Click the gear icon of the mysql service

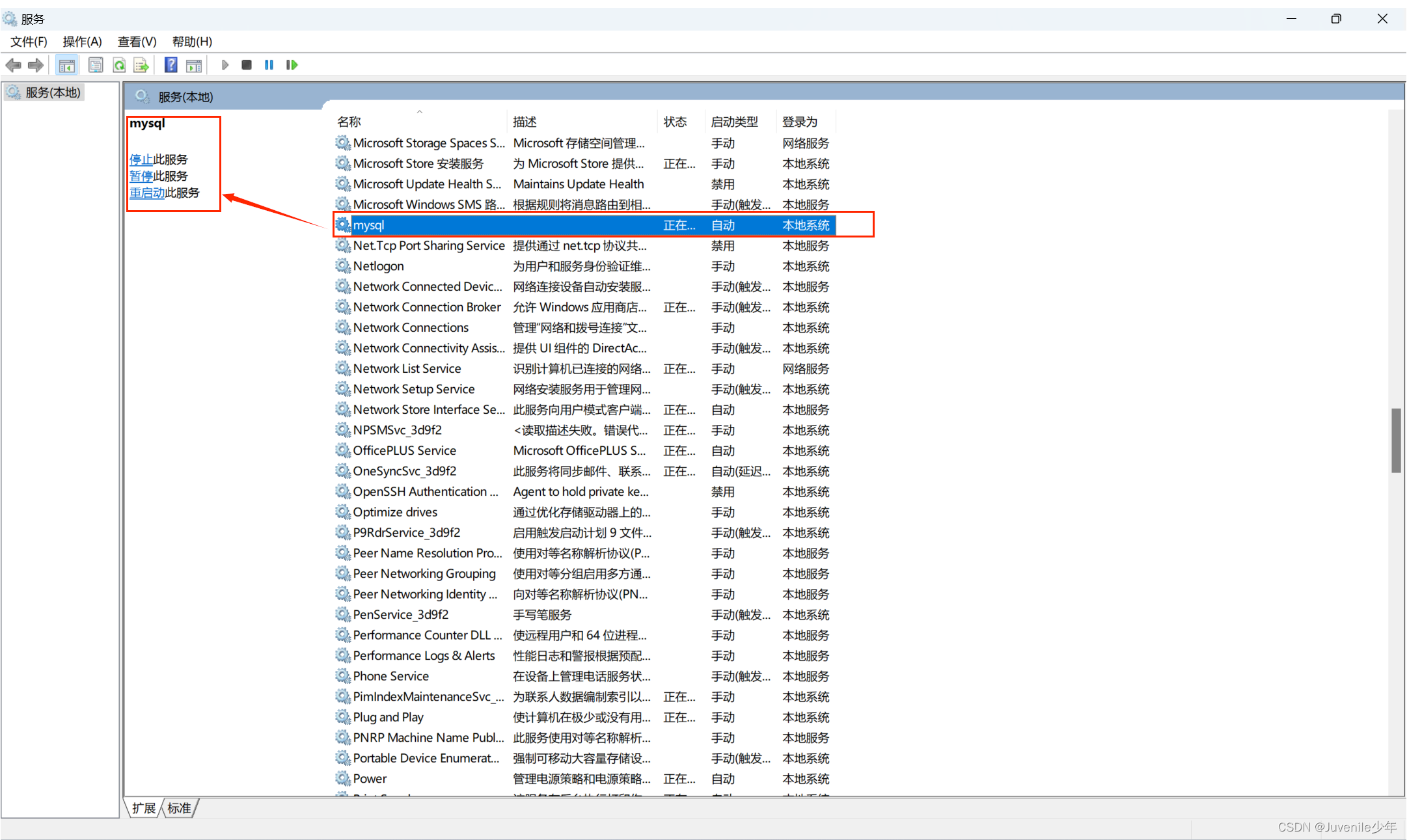click(343, 225)
